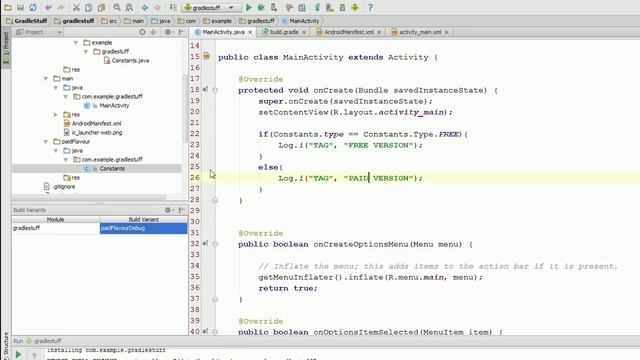Collapse all in Project panel

pyautogui.click(x=153, y=32)
